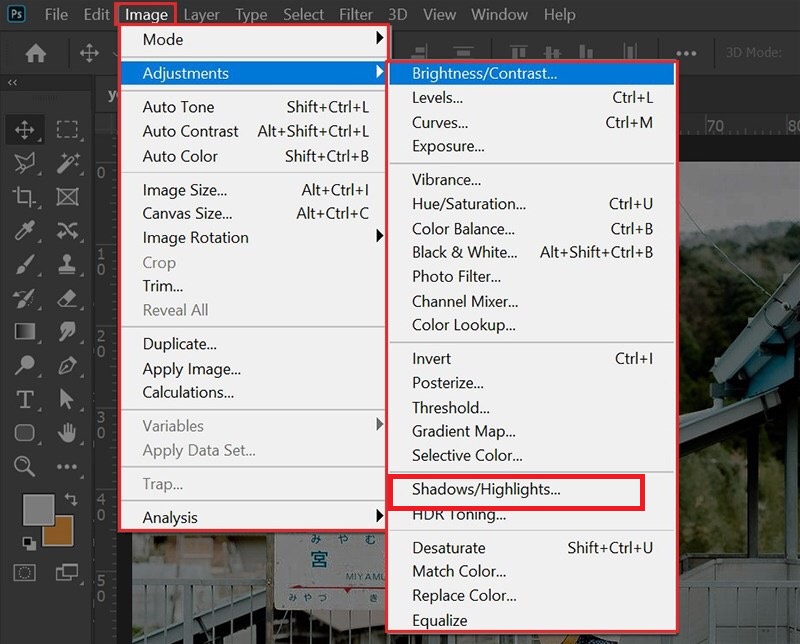Select the Rounded Rectangle shape tool

click(24, 433)
